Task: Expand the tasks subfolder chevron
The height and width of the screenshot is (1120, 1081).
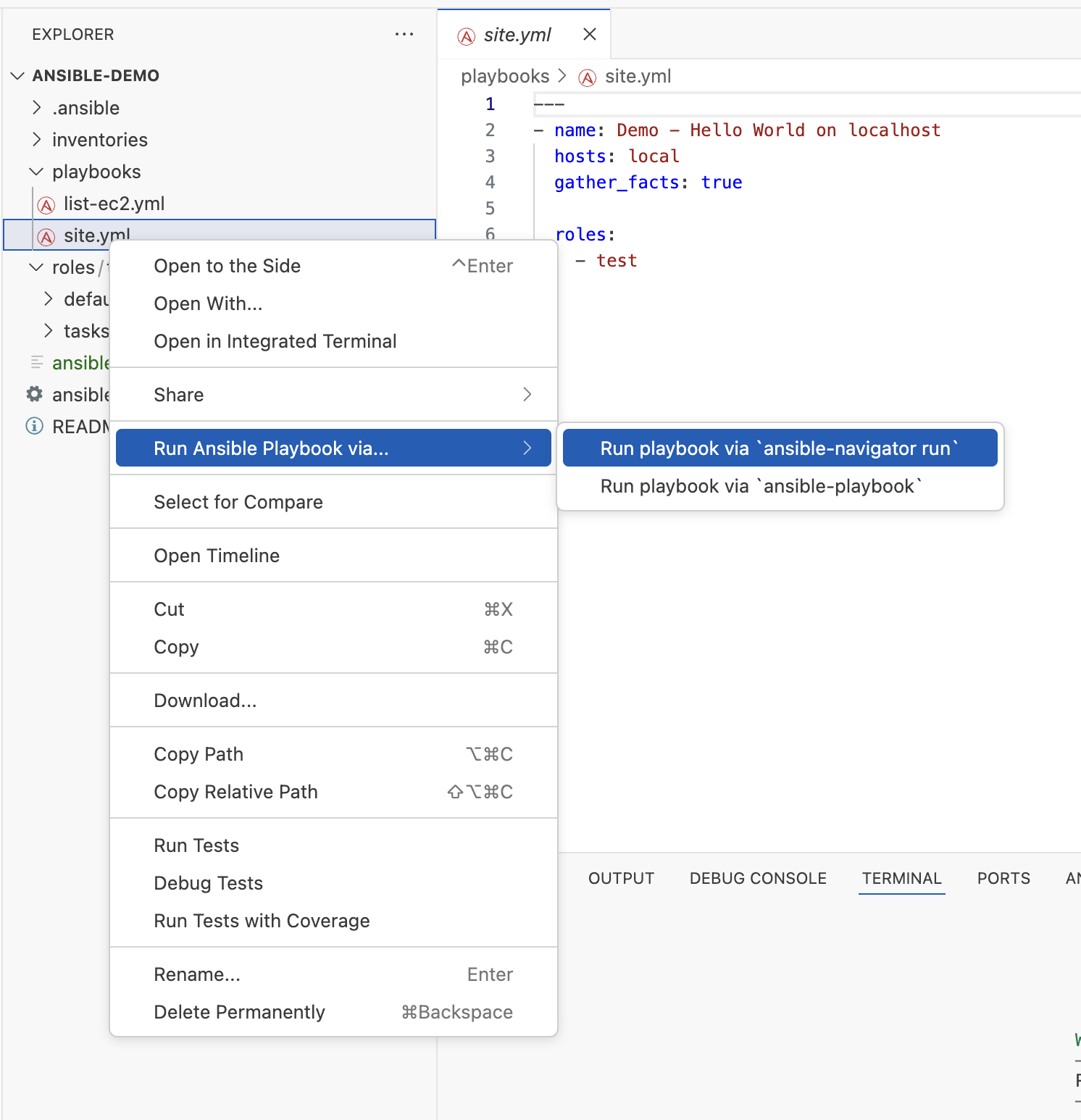Action: (49, 330)
